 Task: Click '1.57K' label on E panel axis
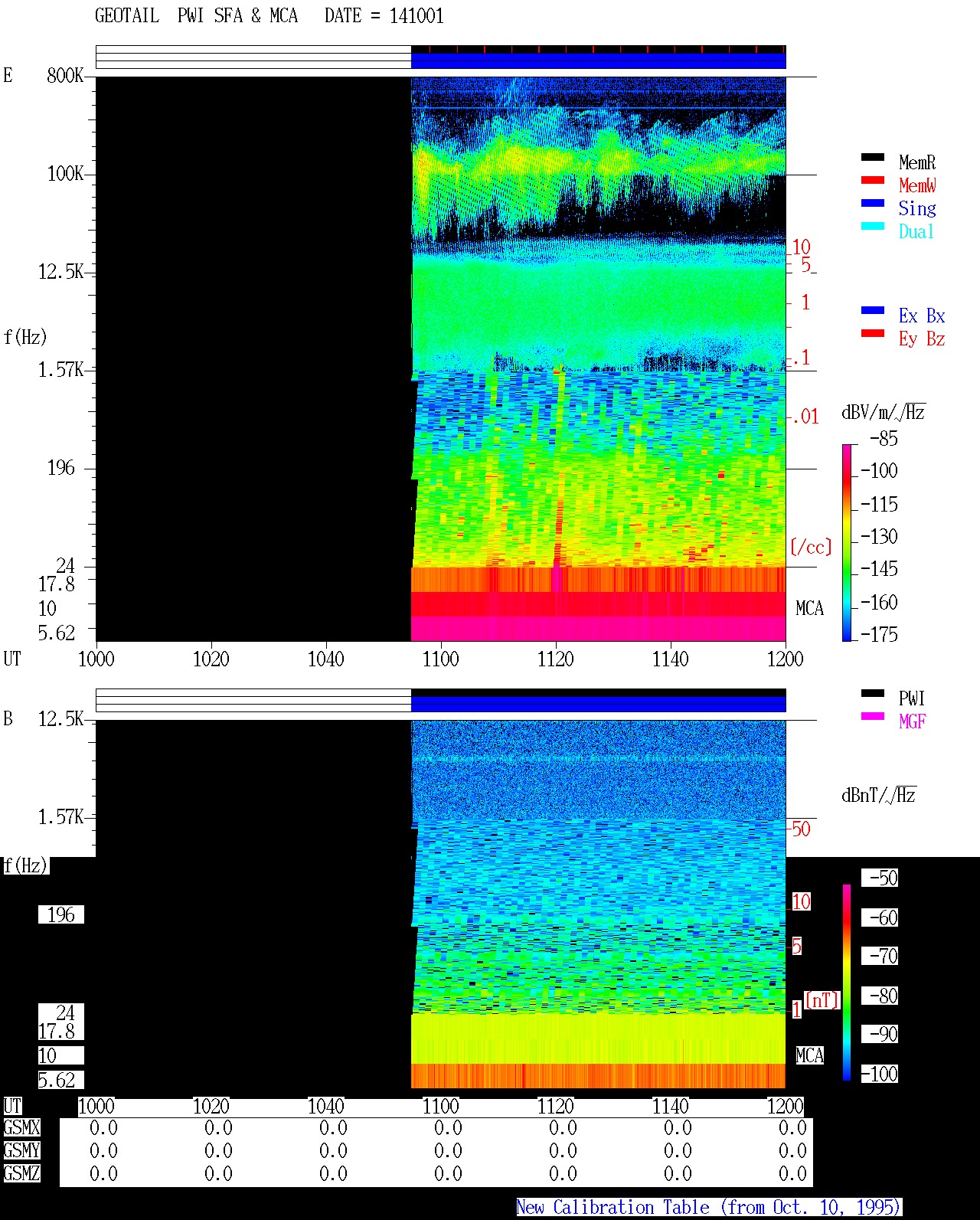[x=60, y=369]
